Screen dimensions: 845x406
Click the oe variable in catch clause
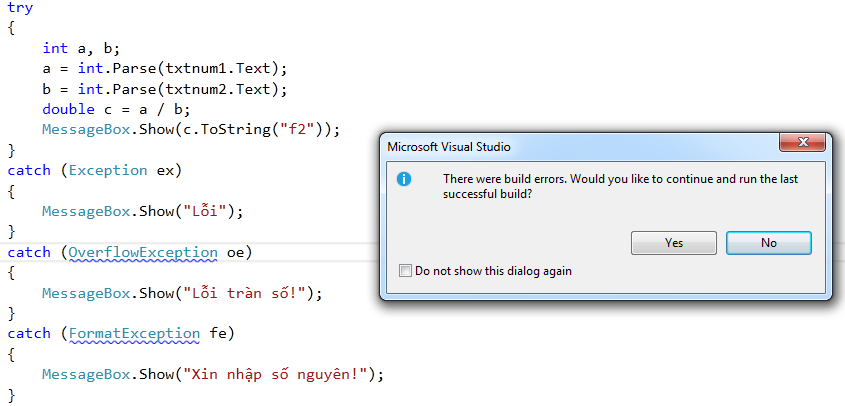tap(236, 252)
